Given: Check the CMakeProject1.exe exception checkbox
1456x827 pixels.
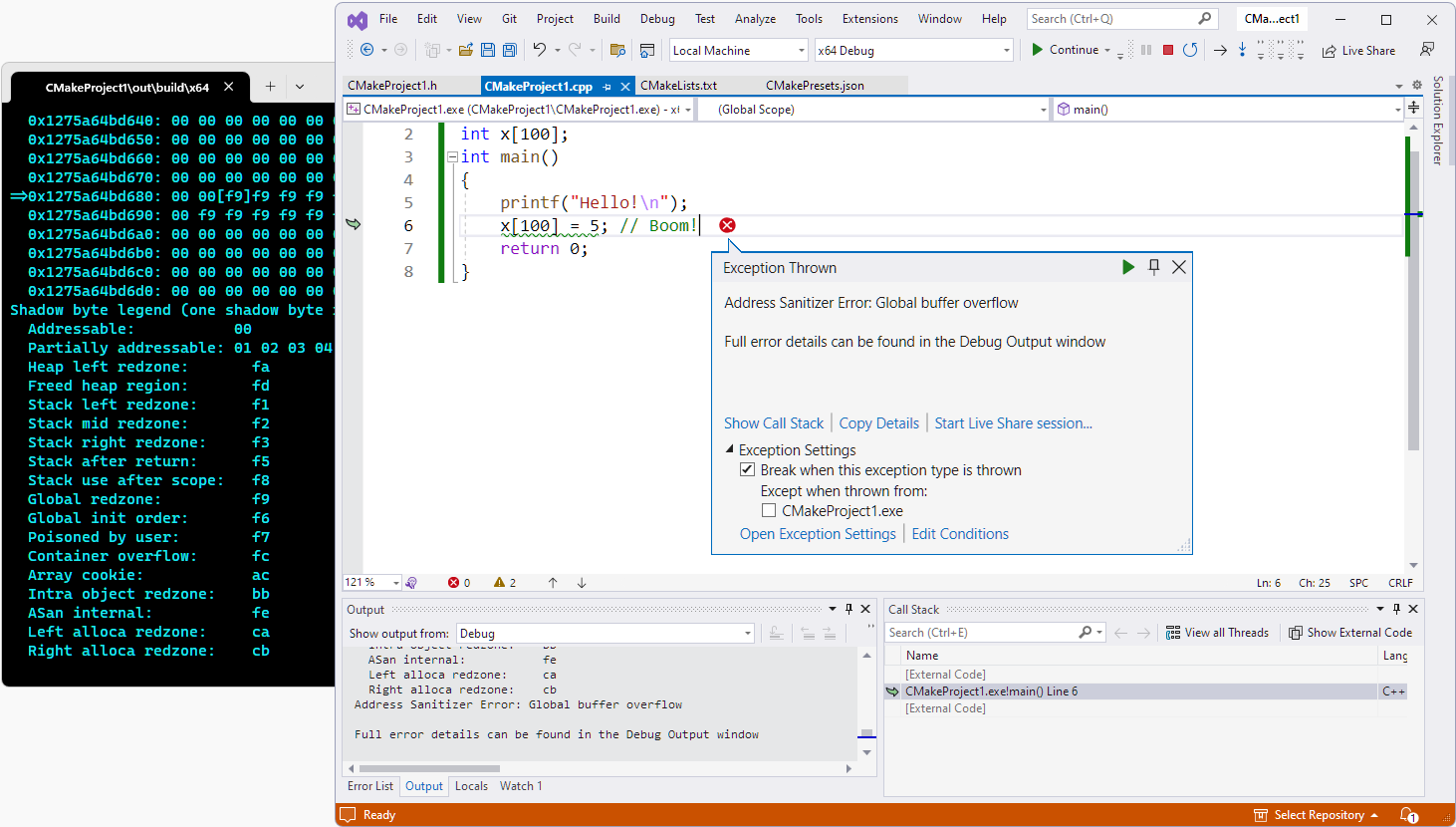Looking at the screenshot, I should point(769,511).
